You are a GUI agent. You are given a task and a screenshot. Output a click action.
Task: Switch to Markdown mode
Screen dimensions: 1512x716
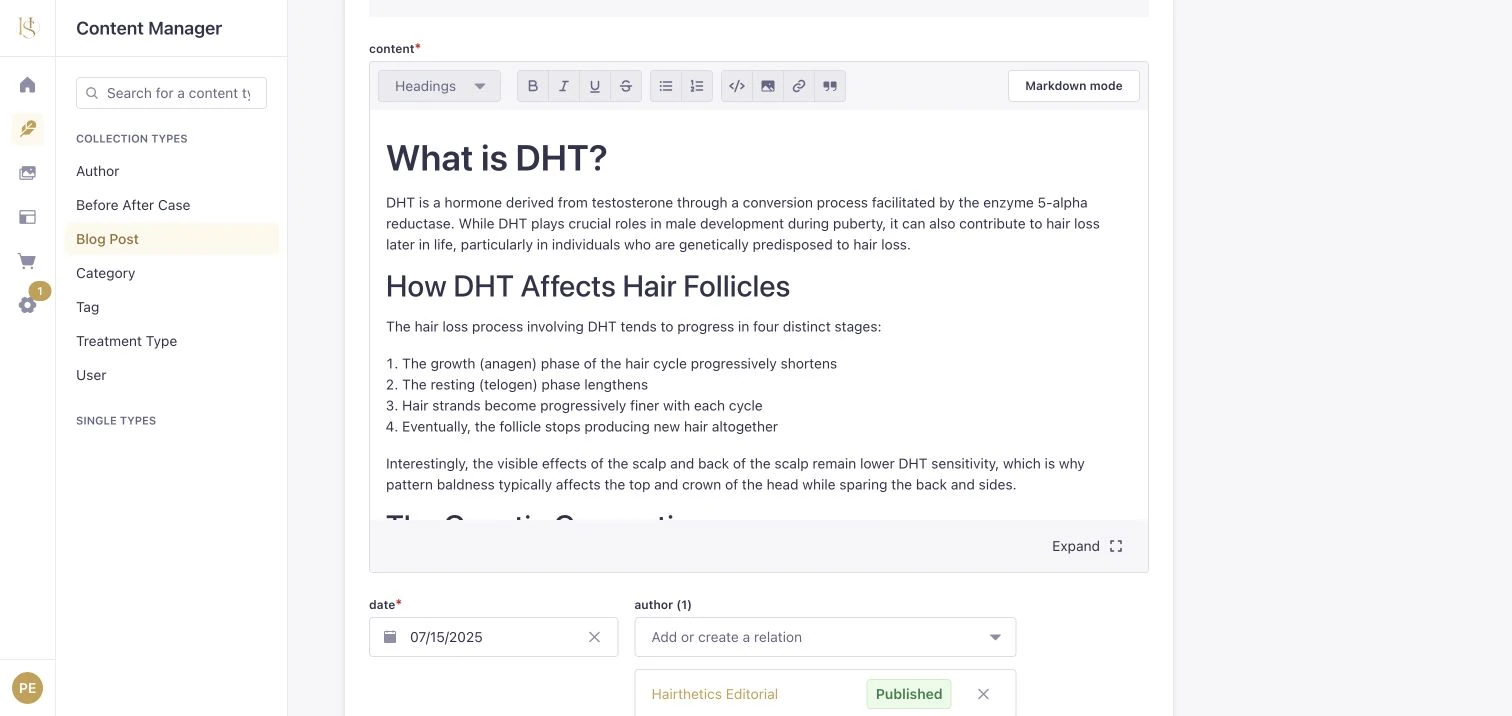[x=1073, y=86]
